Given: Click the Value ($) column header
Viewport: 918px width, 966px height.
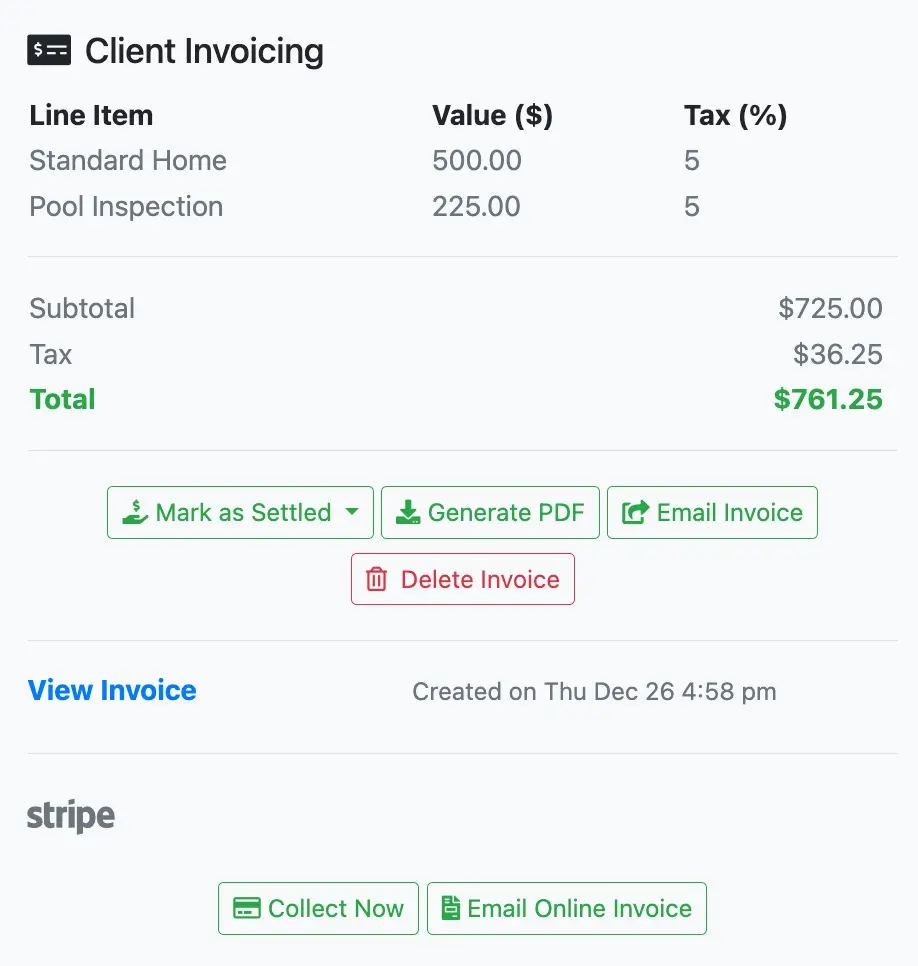Looking at the screenshot, I should [492, 115].
